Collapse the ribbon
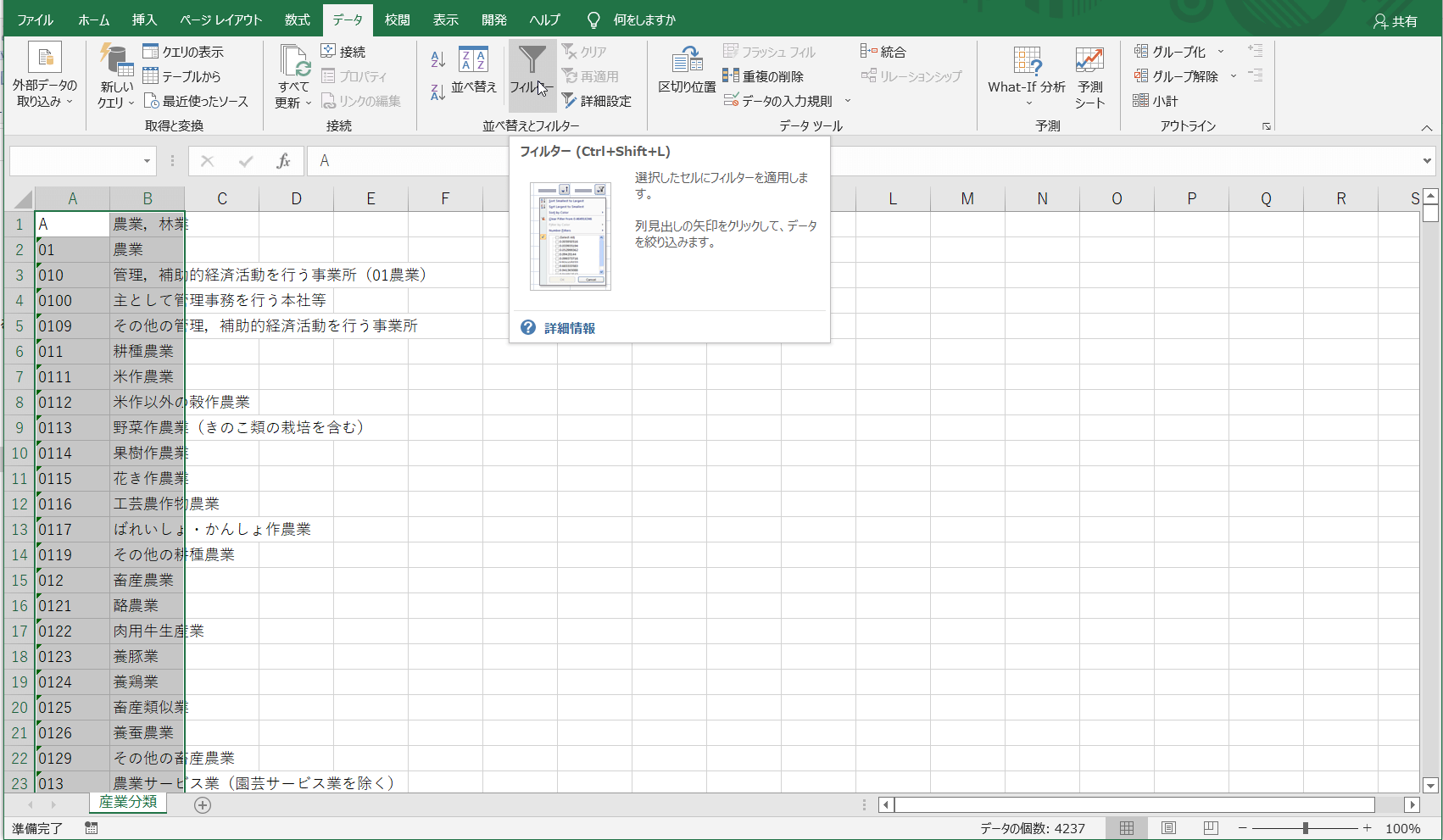 1427,128
